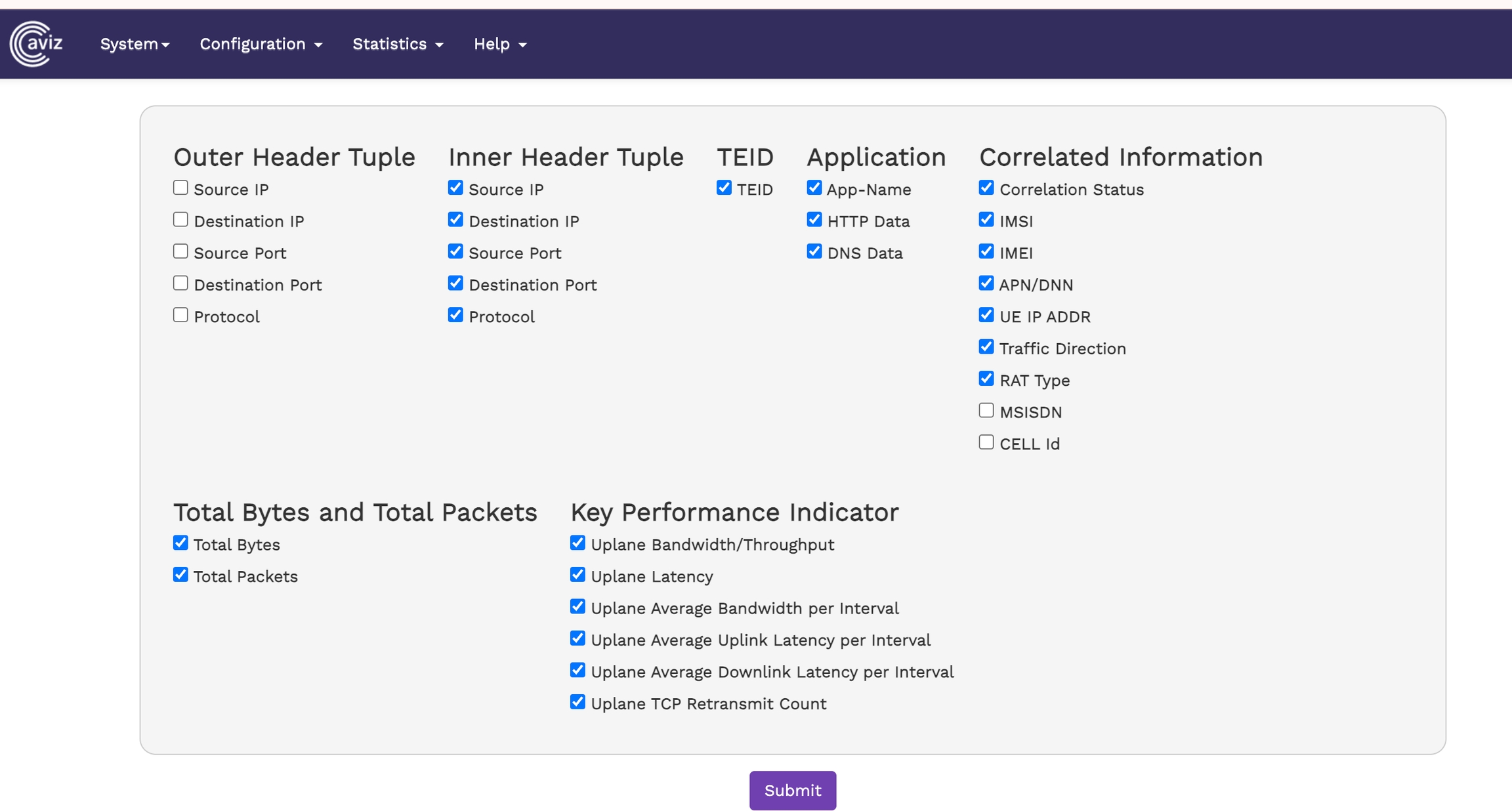The height and width of the screenshot is (811, 1512).
Task: Submit the field selection form
Action: [x=792, y=790]
